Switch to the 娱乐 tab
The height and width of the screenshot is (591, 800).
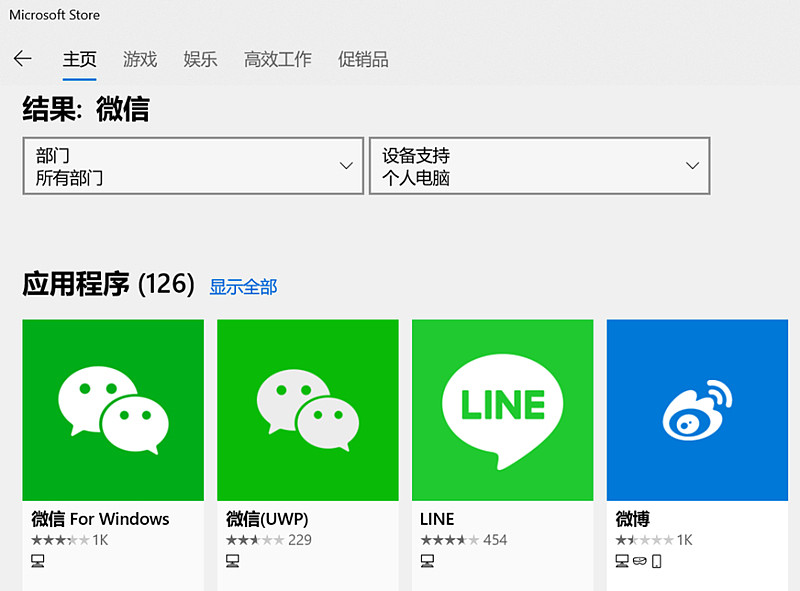click(x=201, y=59)
